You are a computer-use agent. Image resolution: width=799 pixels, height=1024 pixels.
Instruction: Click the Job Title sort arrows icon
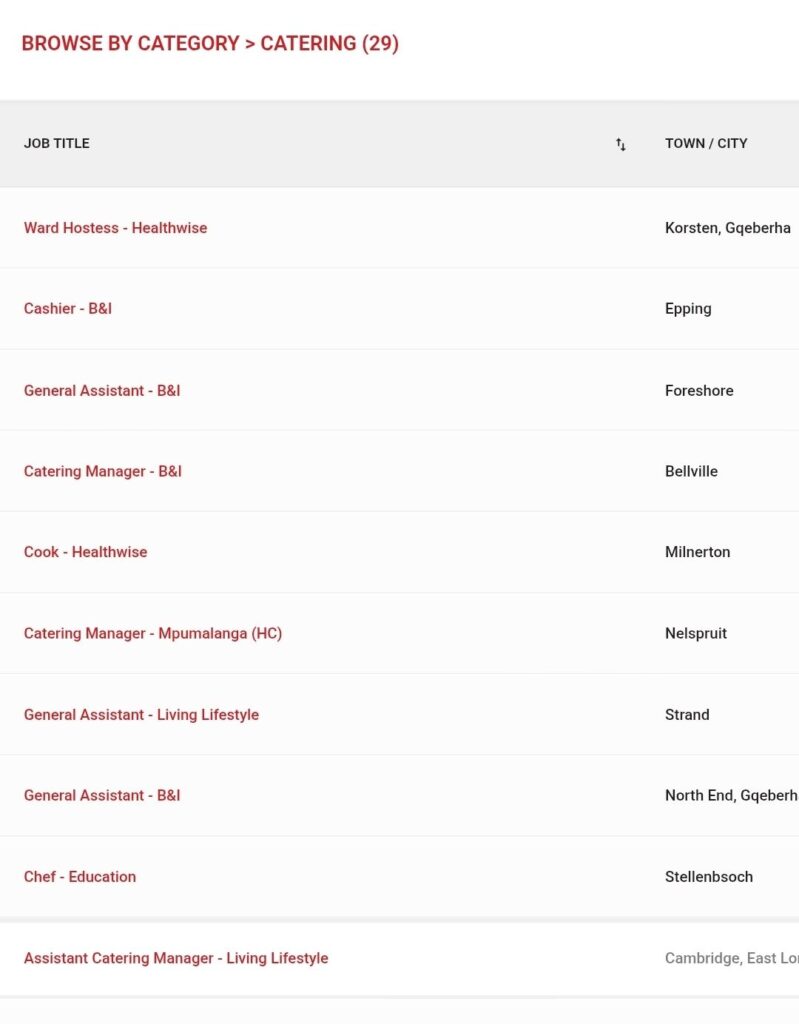click(x=621, y=144)
